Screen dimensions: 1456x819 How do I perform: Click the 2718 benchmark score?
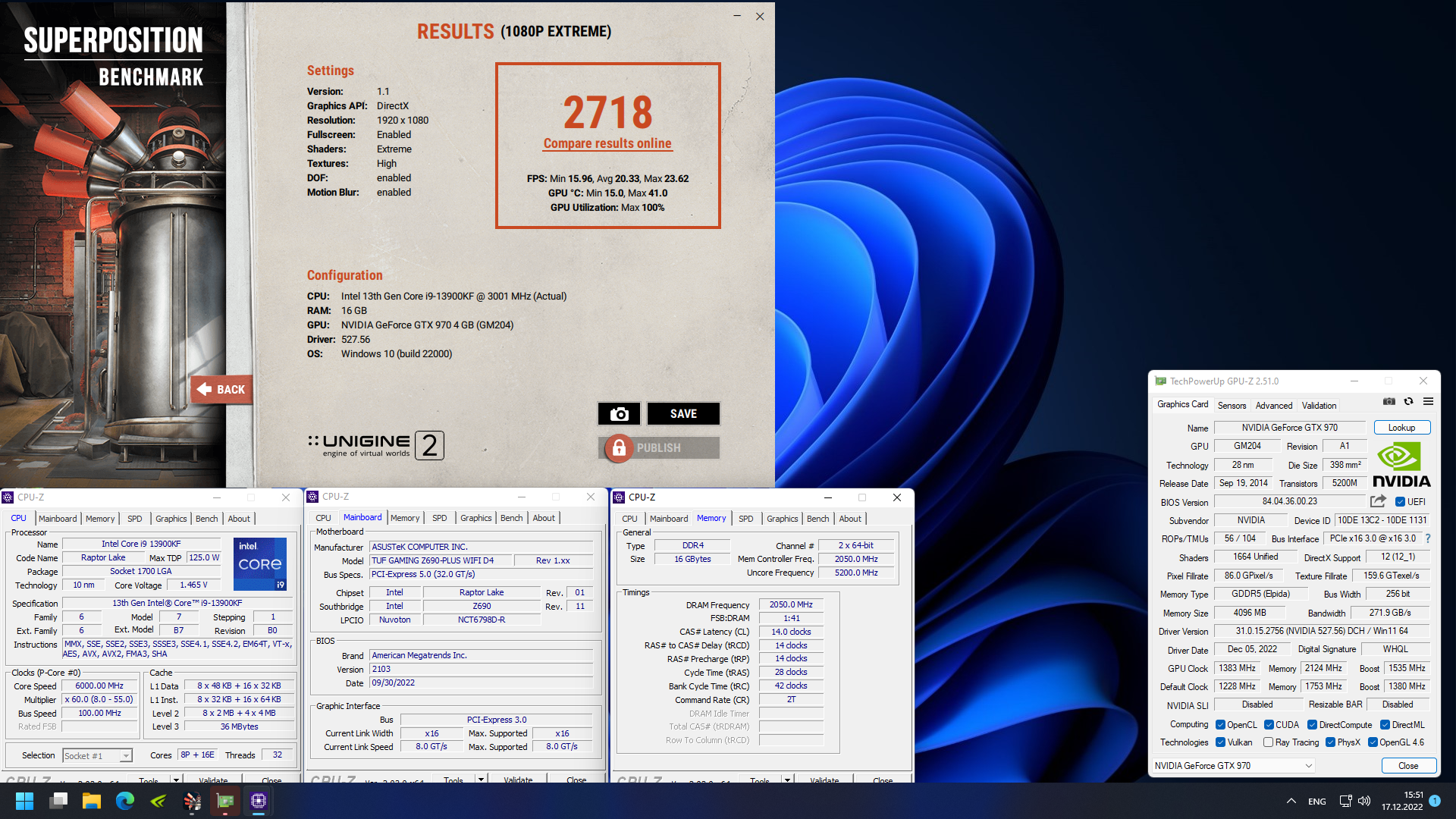(x=607, y=112)
